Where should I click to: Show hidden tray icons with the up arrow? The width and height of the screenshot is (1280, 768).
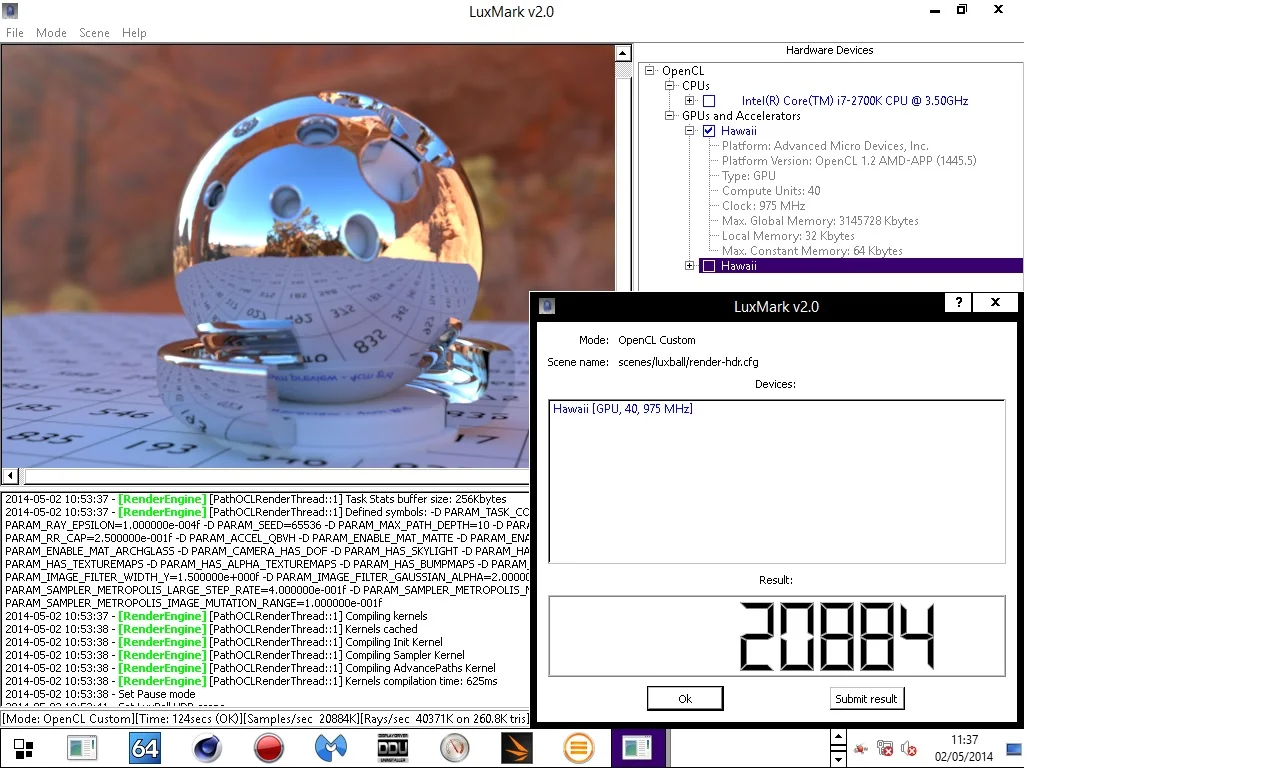pos(839,738)
